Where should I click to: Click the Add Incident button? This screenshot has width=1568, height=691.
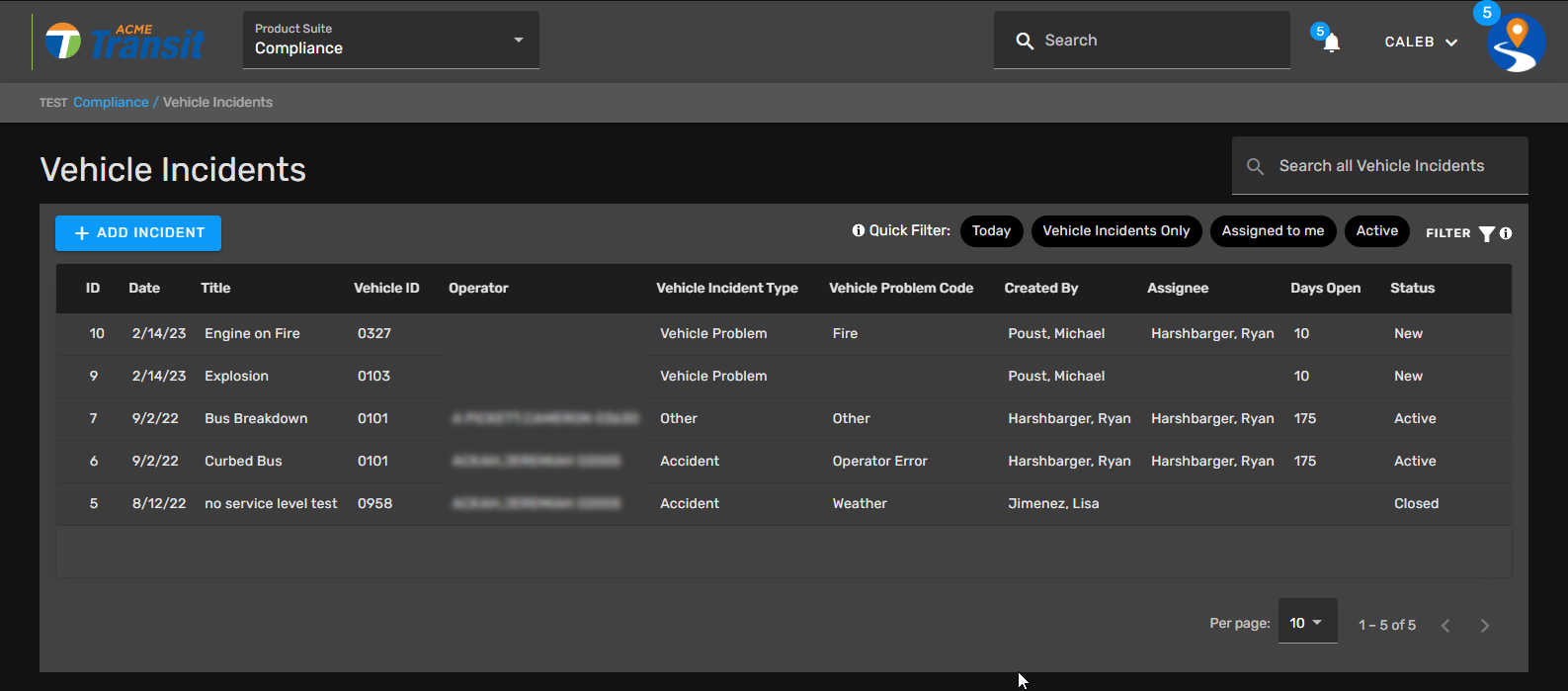point(138,232)
